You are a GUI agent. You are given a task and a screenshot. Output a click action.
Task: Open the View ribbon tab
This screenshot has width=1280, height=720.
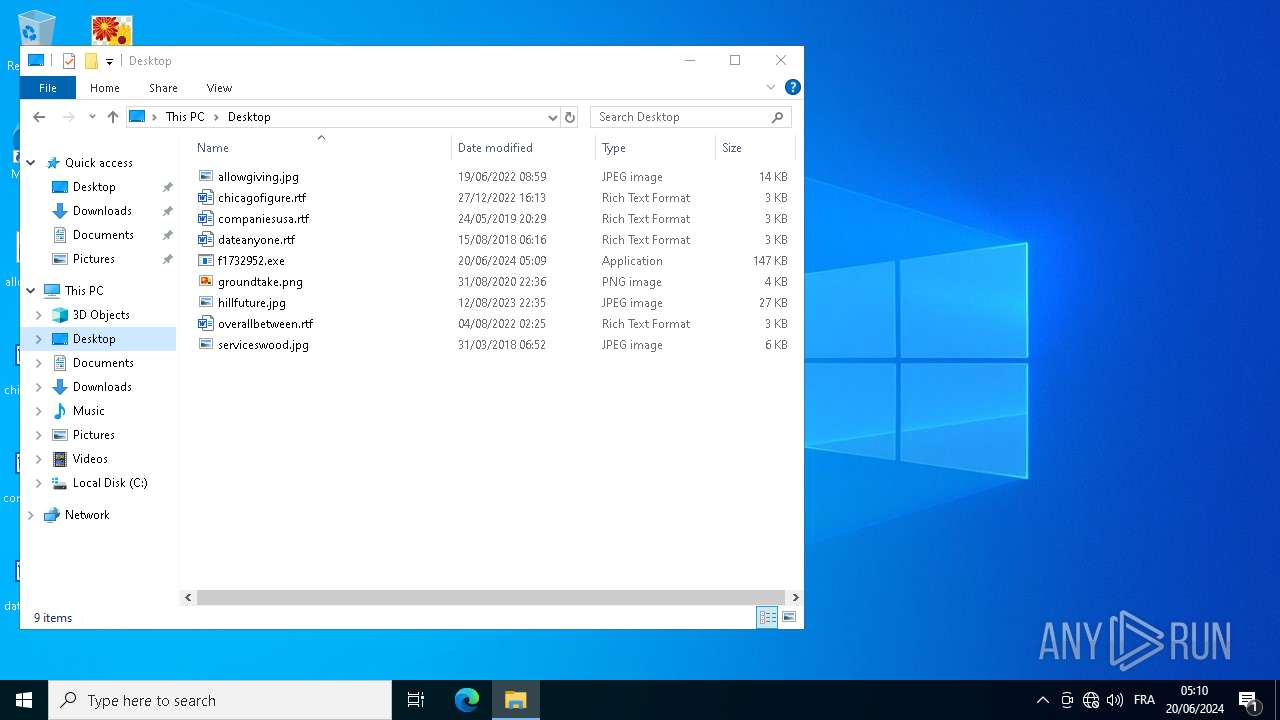tap(219, 88)
